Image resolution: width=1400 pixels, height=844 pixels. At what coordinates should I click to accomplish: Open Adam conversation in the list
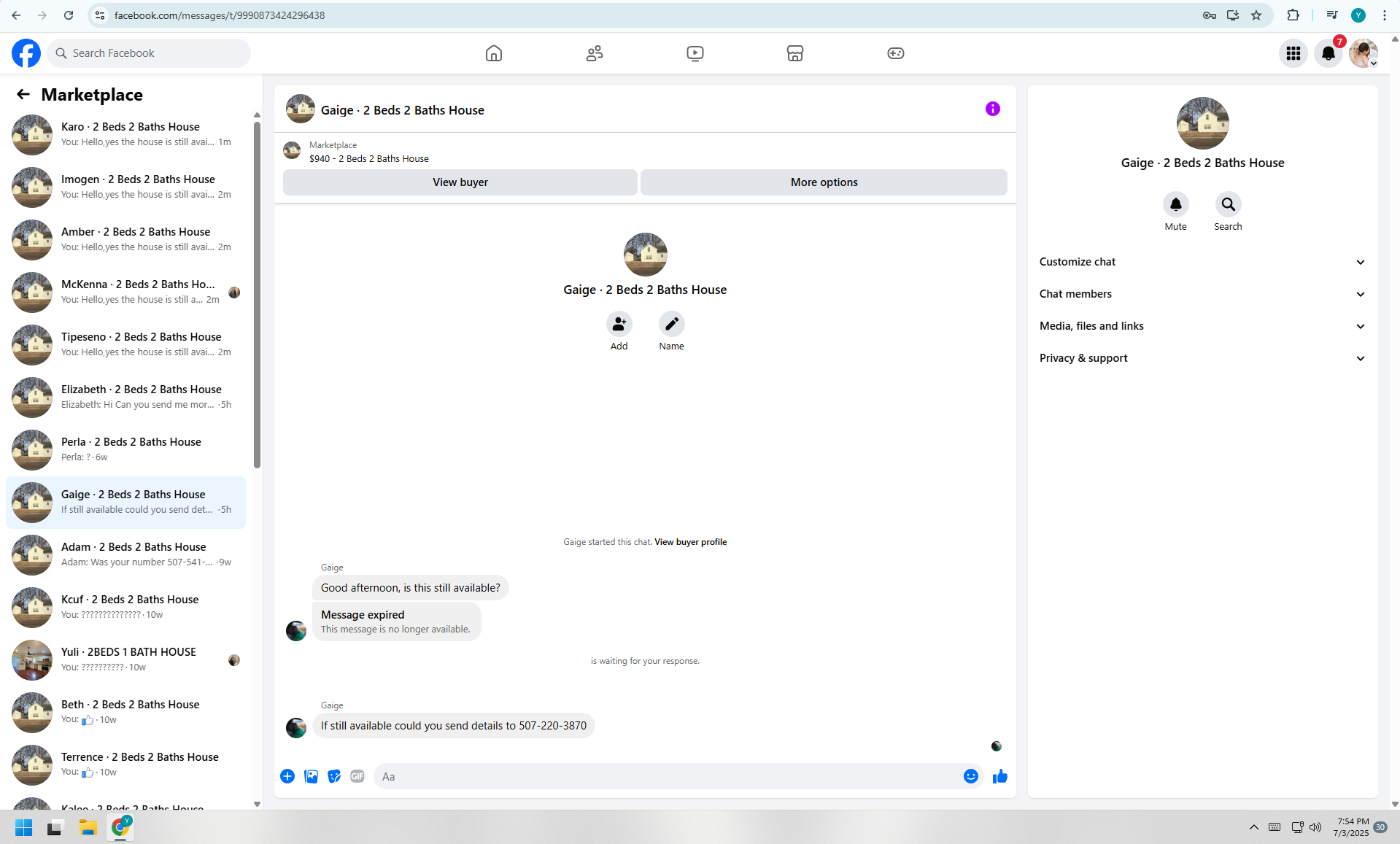tap(125, 555)
